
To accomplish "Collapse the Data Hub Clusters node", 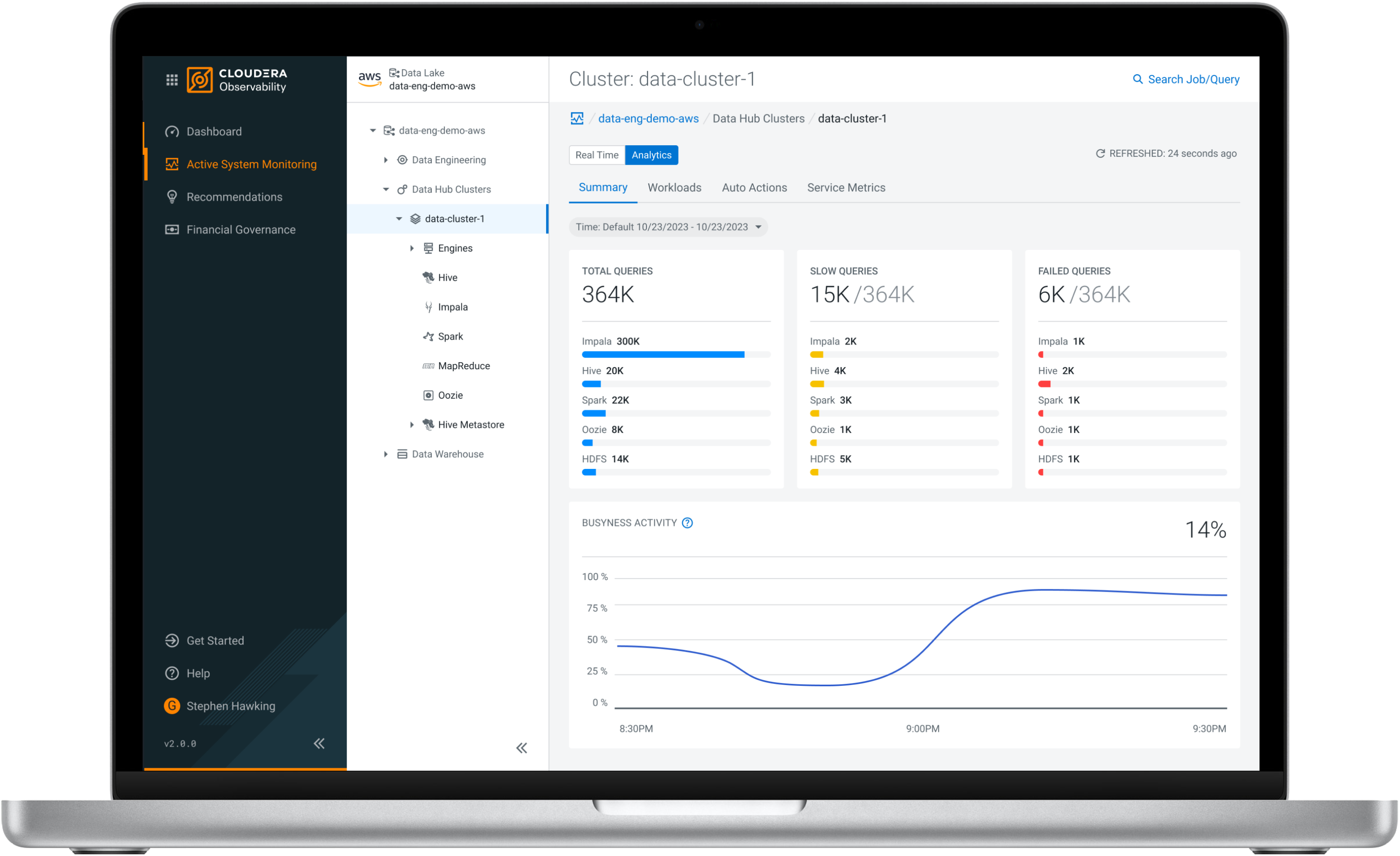I will tap(386, 189).
